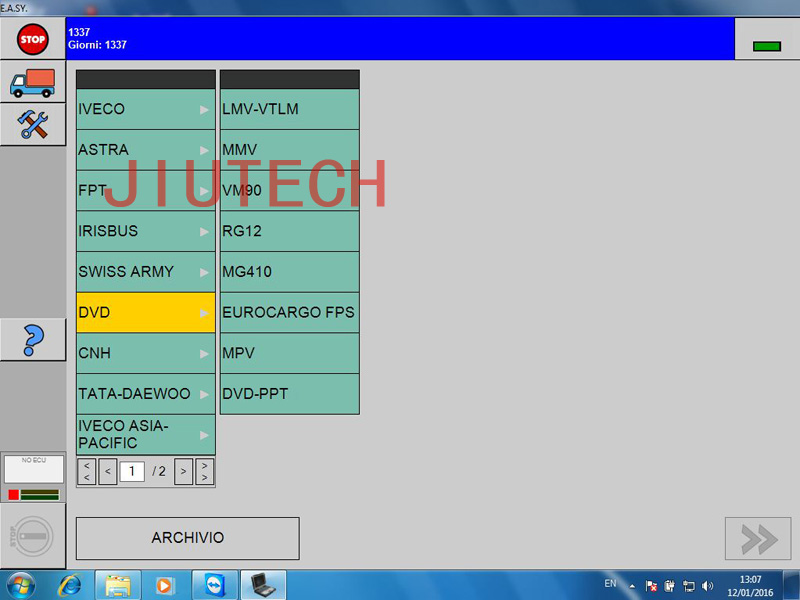Click the volume speaker tray icon

(x=707, y=586)
